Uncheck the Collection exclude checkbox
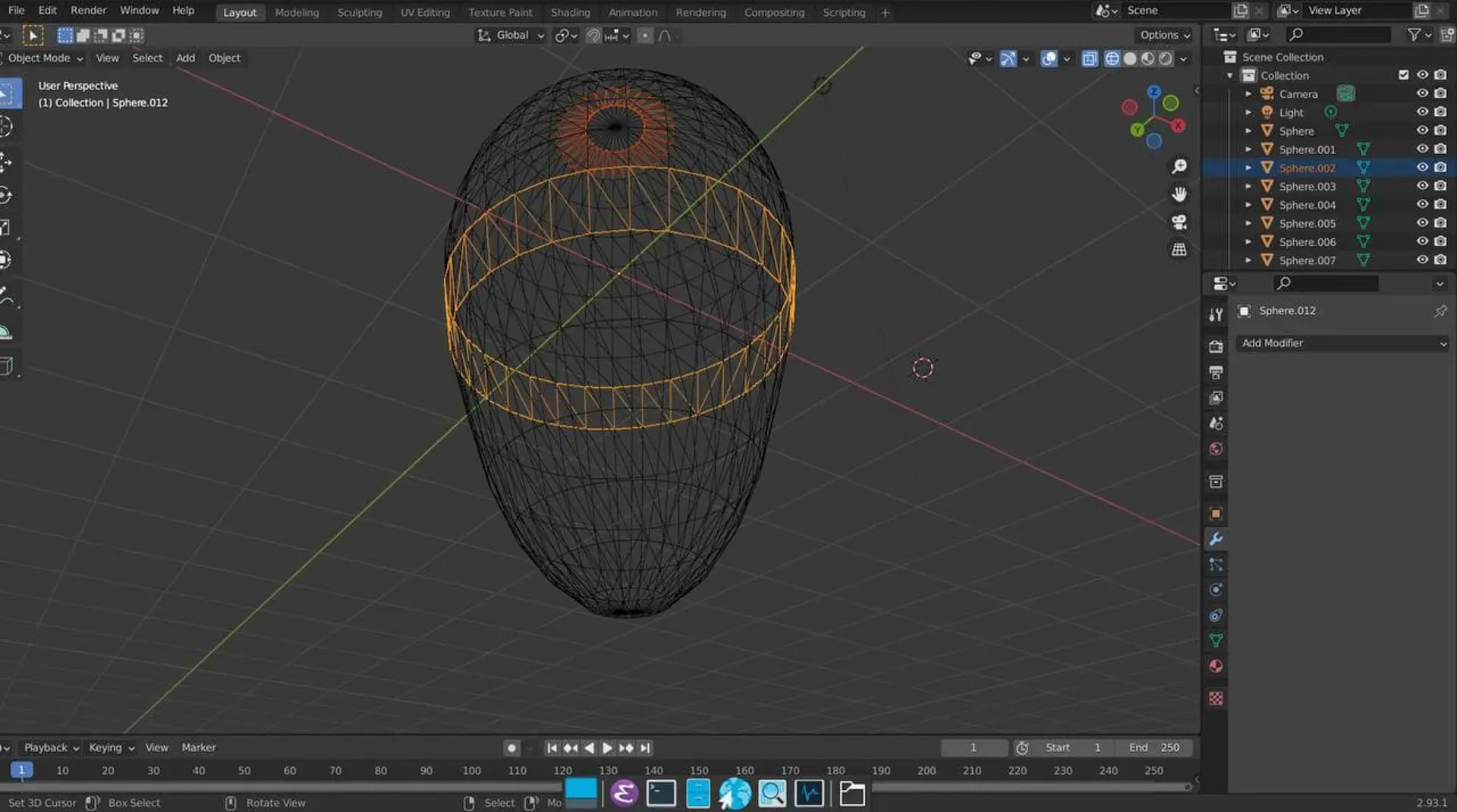This screenshot has width=1457, height=812. (x=1403, y=75)
